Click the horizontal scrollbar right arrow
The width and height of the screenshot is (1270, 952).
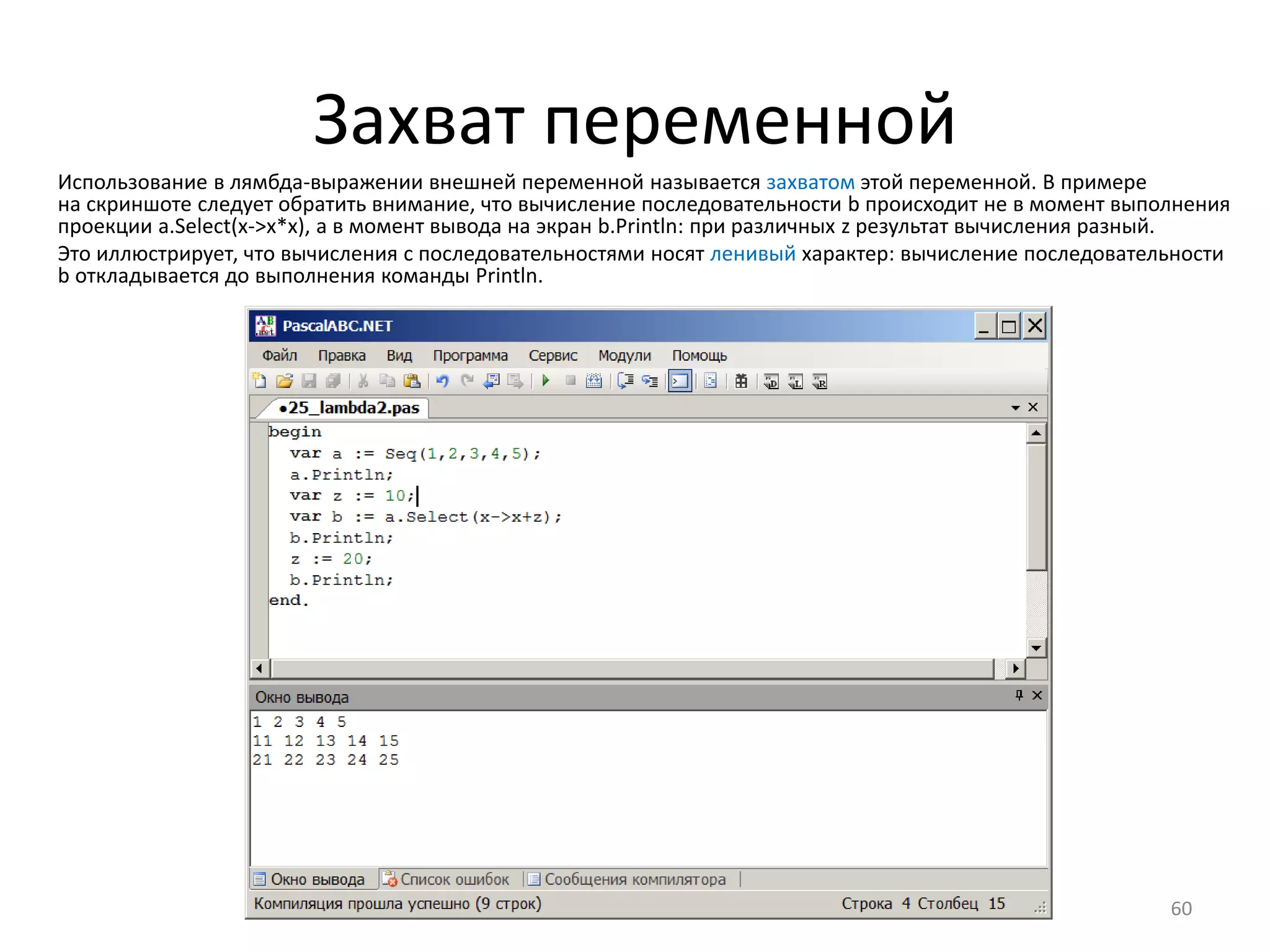click(x=1015, y=668)
